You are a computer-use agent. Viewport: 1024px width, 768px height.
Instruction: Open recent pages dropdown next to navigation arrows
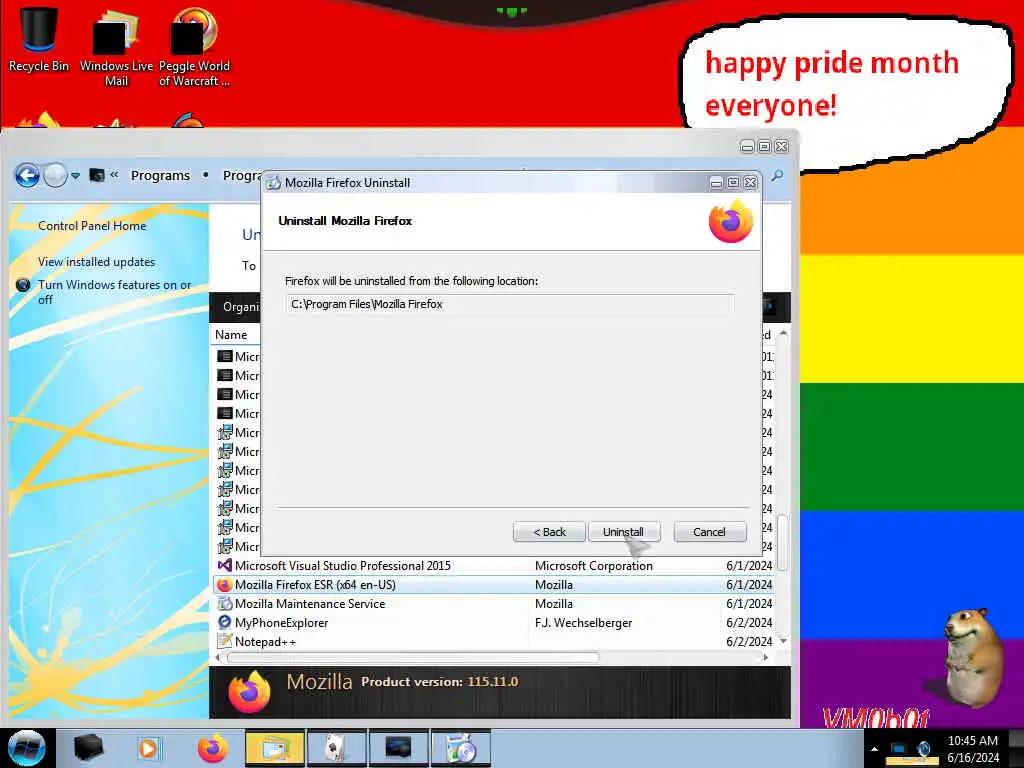(76, 176)
